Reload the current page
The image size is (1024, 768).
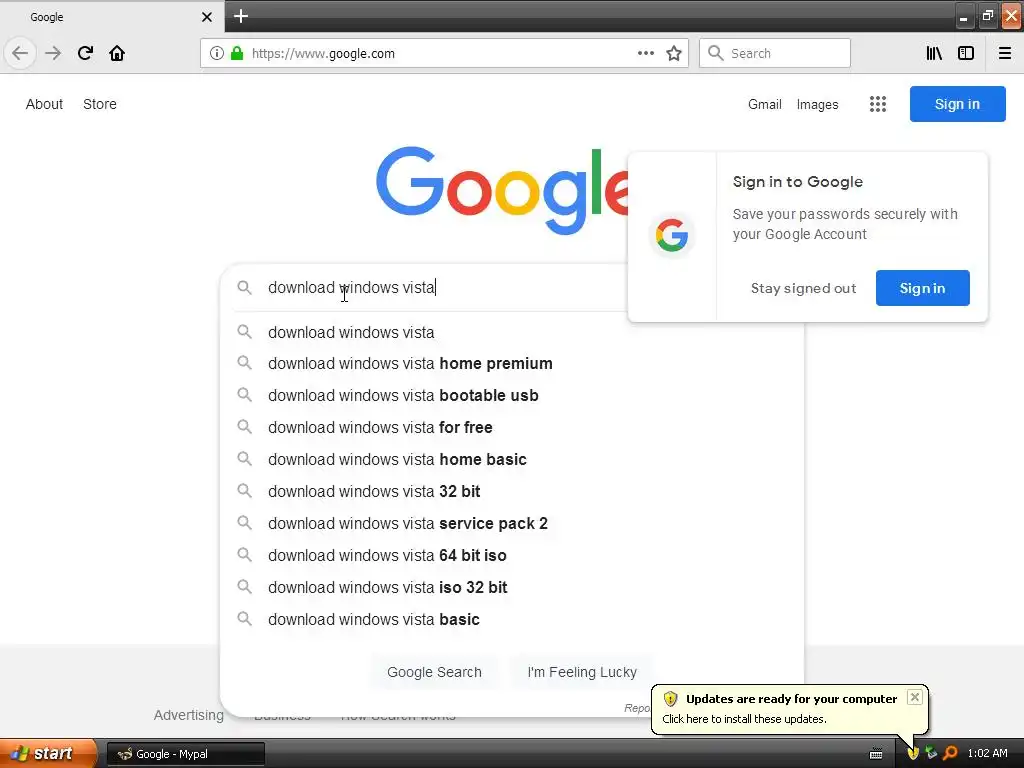(85, 53)
